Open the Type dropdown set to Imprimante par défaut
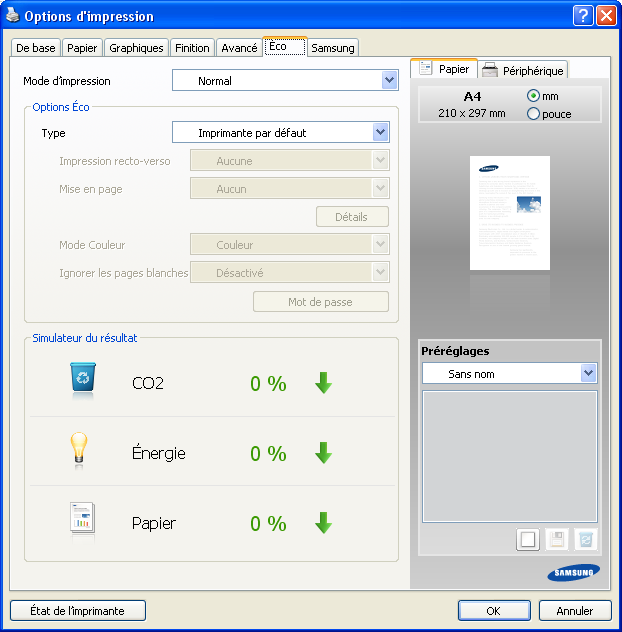Screen dimensions: 622x632 tap(281, 132)
